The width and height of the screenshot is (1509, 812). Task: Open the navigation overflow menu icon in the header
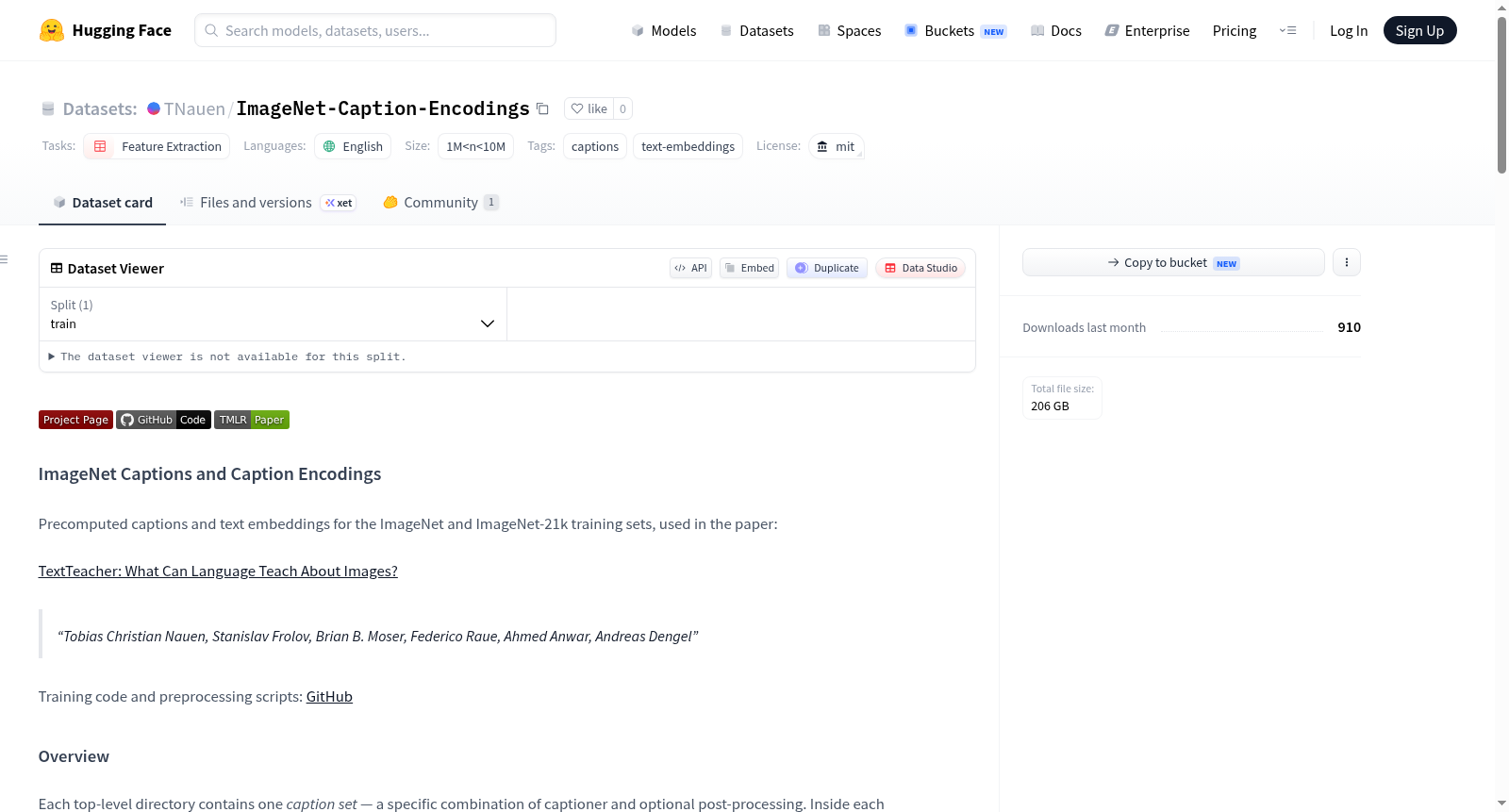click(1287, 30)
